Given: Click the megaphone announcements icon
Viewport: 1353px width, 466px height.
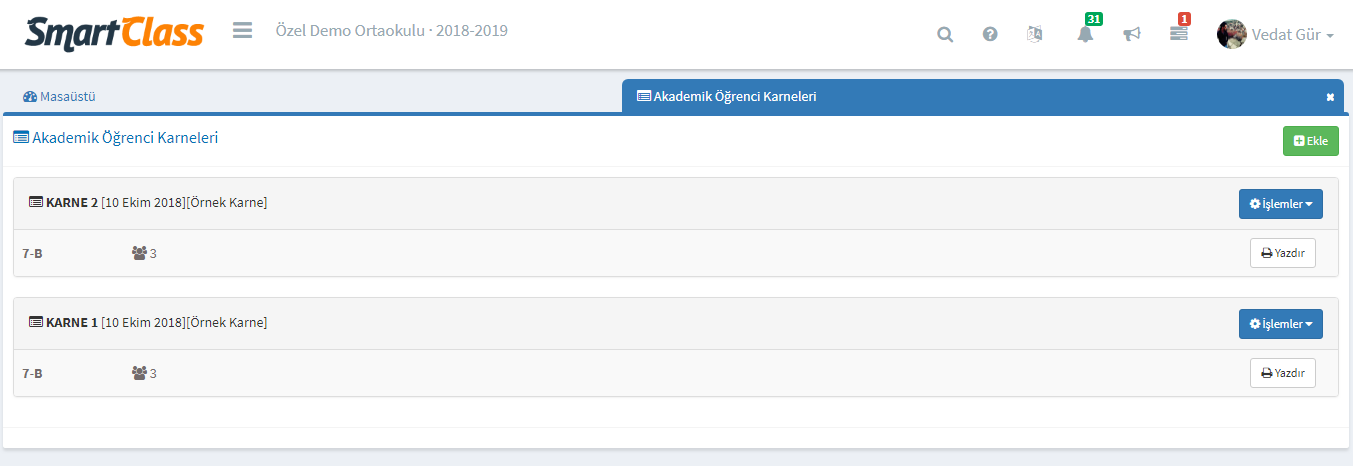Looking at the screenshot, I should coord(1132,34).
